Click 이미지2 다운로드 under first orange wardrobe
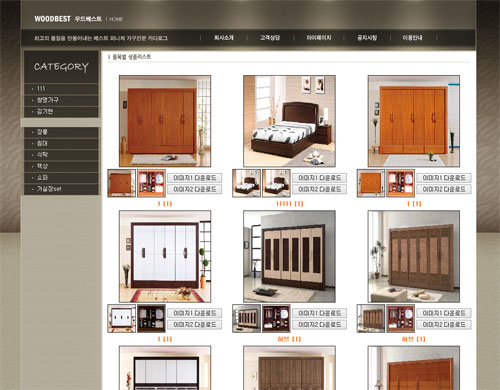The image size is (500, 390). point(195,189)
